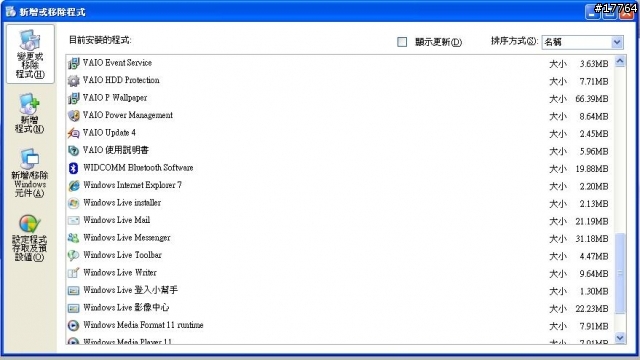Click the program list scrollbar thumb

[x=620, y=273]
